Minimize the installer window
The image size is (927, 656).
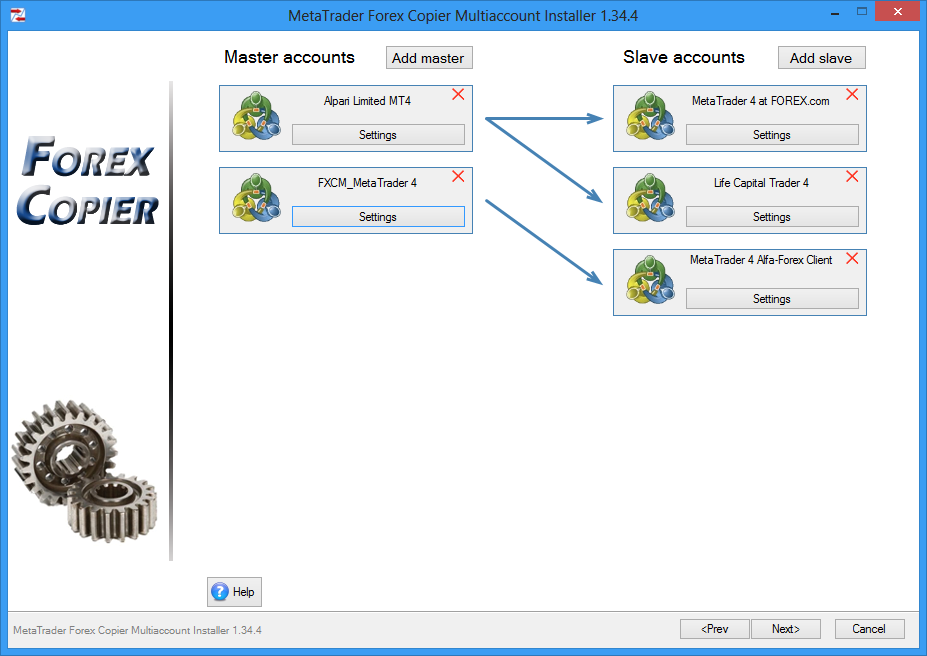point(835,12)
